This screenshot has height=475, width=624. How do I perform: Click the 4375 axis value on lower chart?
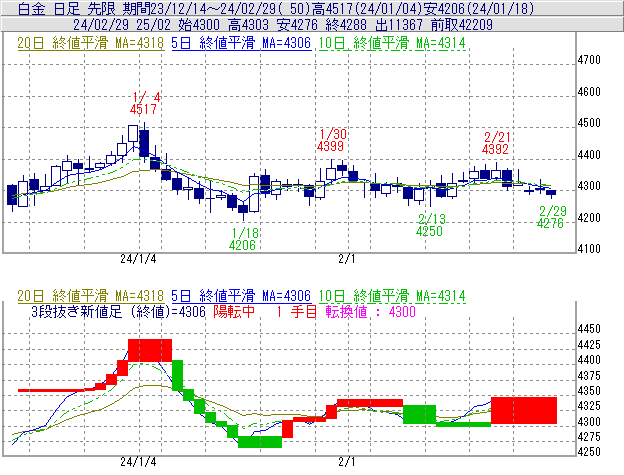click(x=589, y=376)
